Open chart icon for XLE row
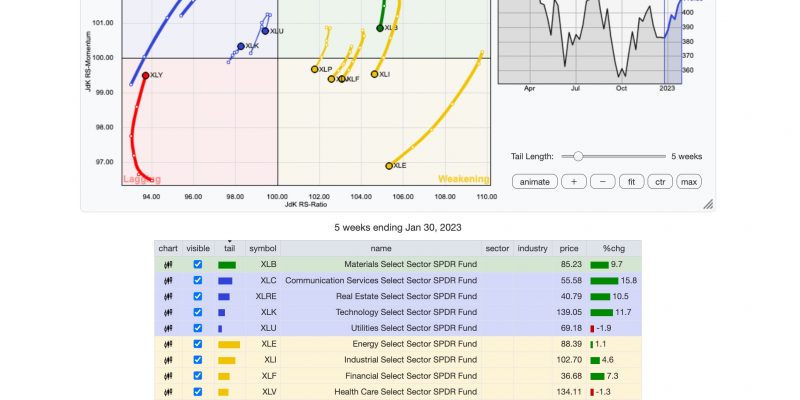Image resolution: width=800 pixels, height=400 pixels. click(x=168, y=344)
